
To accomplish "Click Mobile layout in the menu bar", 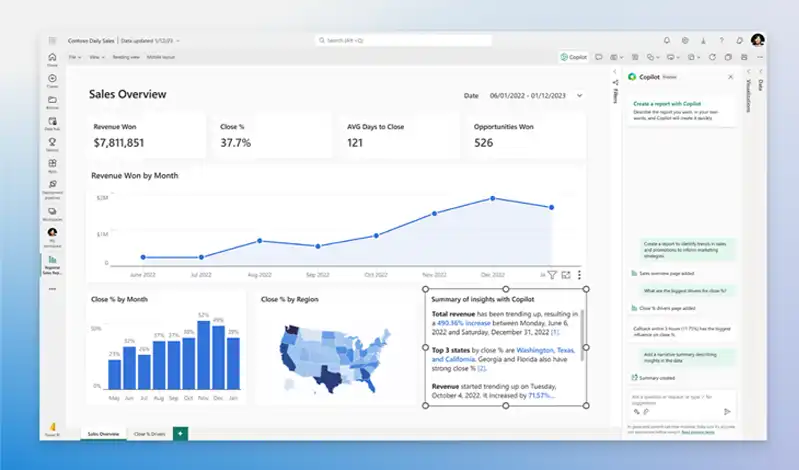I will 161,57.
